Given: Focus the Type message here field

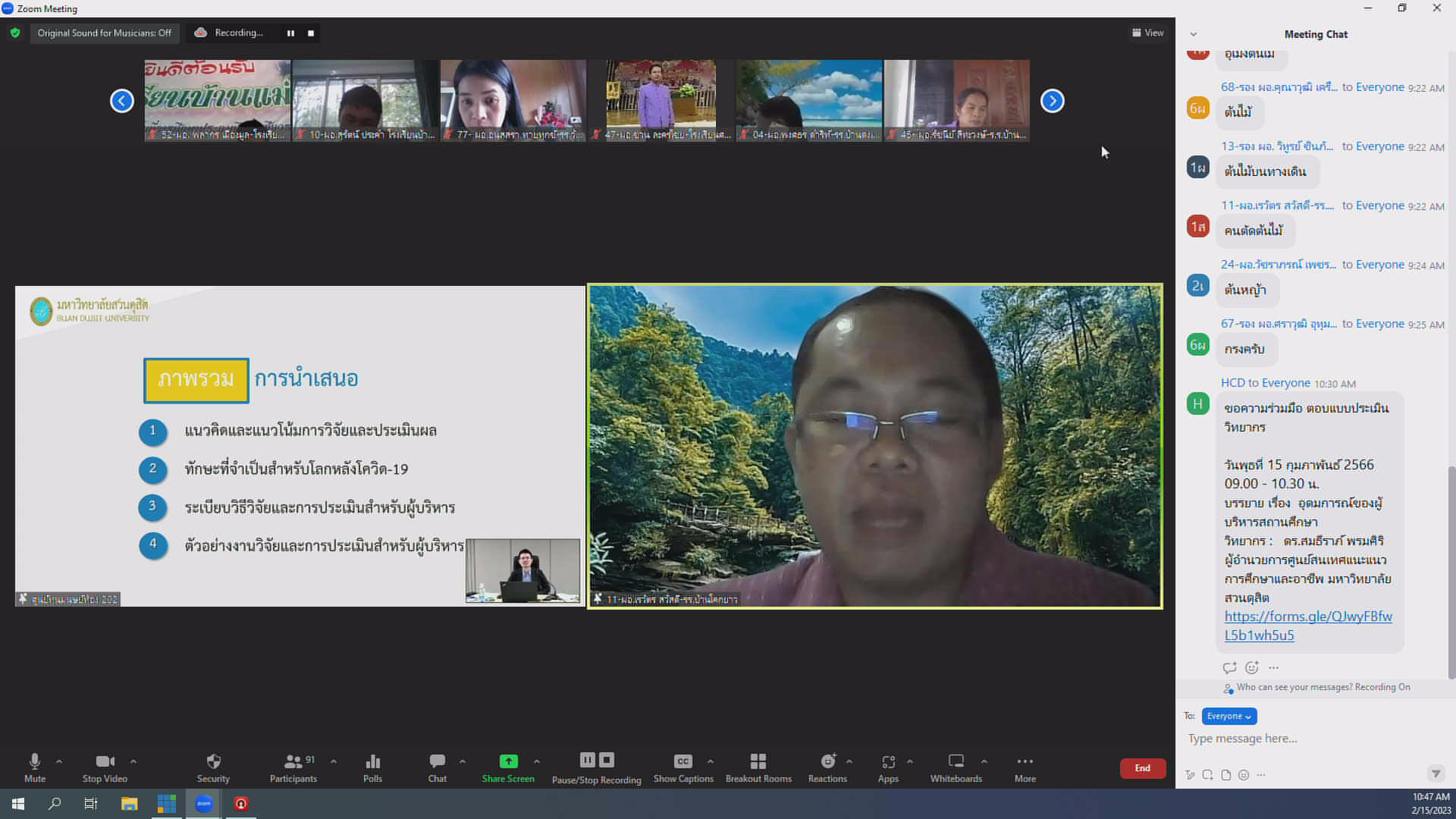Looking at the screenshot, I should tap(1312, 739).
